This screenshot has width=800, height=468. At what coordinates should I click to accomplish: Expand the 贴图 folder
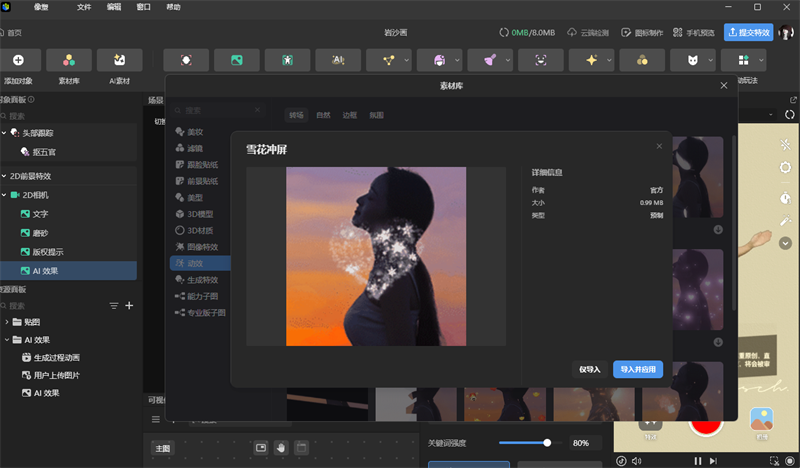coord(8,322)
